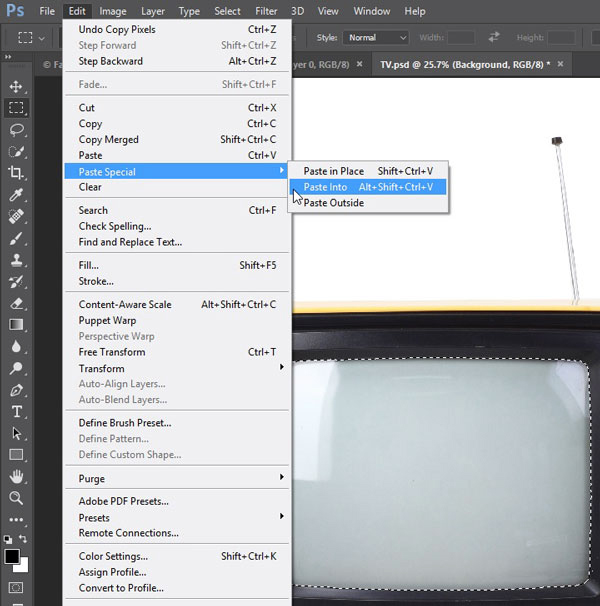Screen dimensions: 600x606
Task: Select the Zoom tool
Action: [x=16, y=498]
